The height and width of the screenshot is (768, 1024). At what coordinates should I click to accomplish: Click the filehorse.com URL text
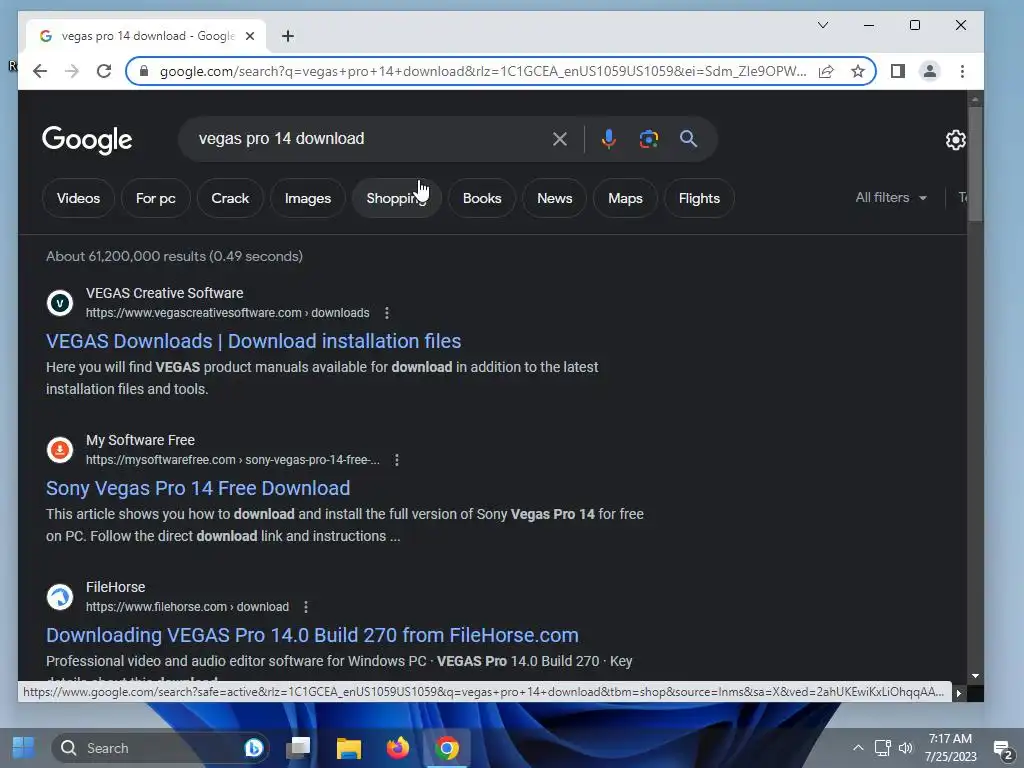187,607
